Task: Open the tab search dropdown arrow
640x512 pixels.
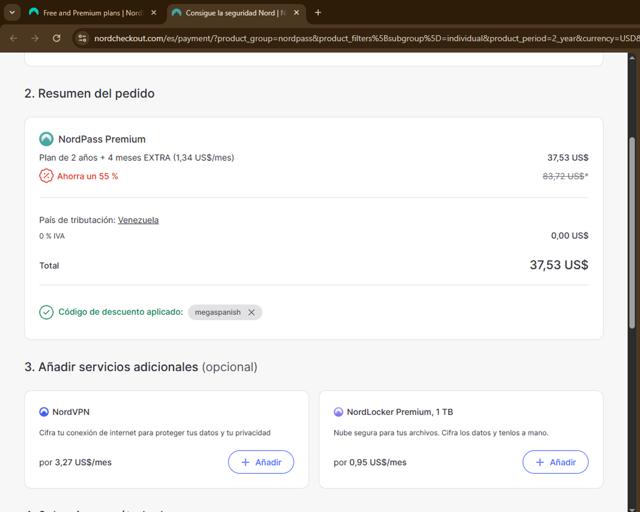Action: coord(12,12)
